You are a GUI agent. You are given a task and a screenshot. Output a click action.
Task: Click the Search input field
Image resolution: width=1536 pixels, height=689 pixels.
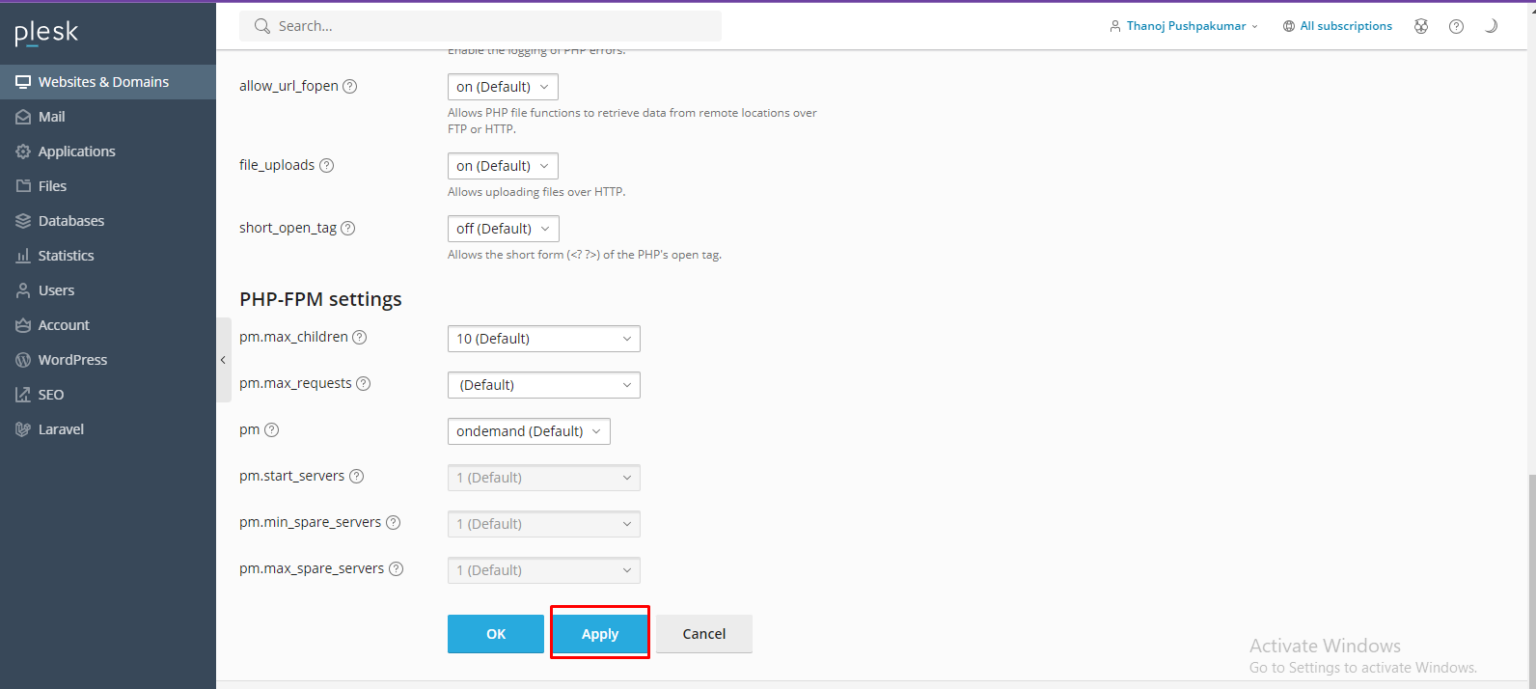(x=480, y=27)
